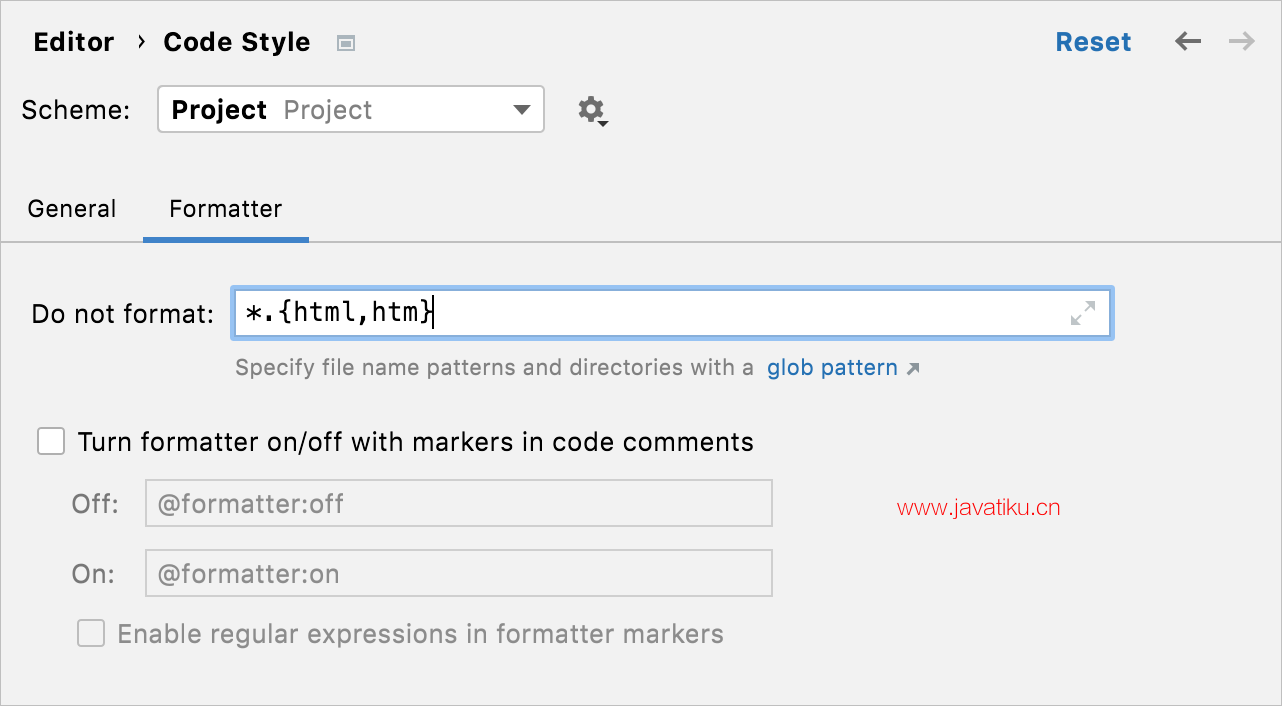
Task: Click the Code Style breadcrumb title
Action: click(237, 42)
